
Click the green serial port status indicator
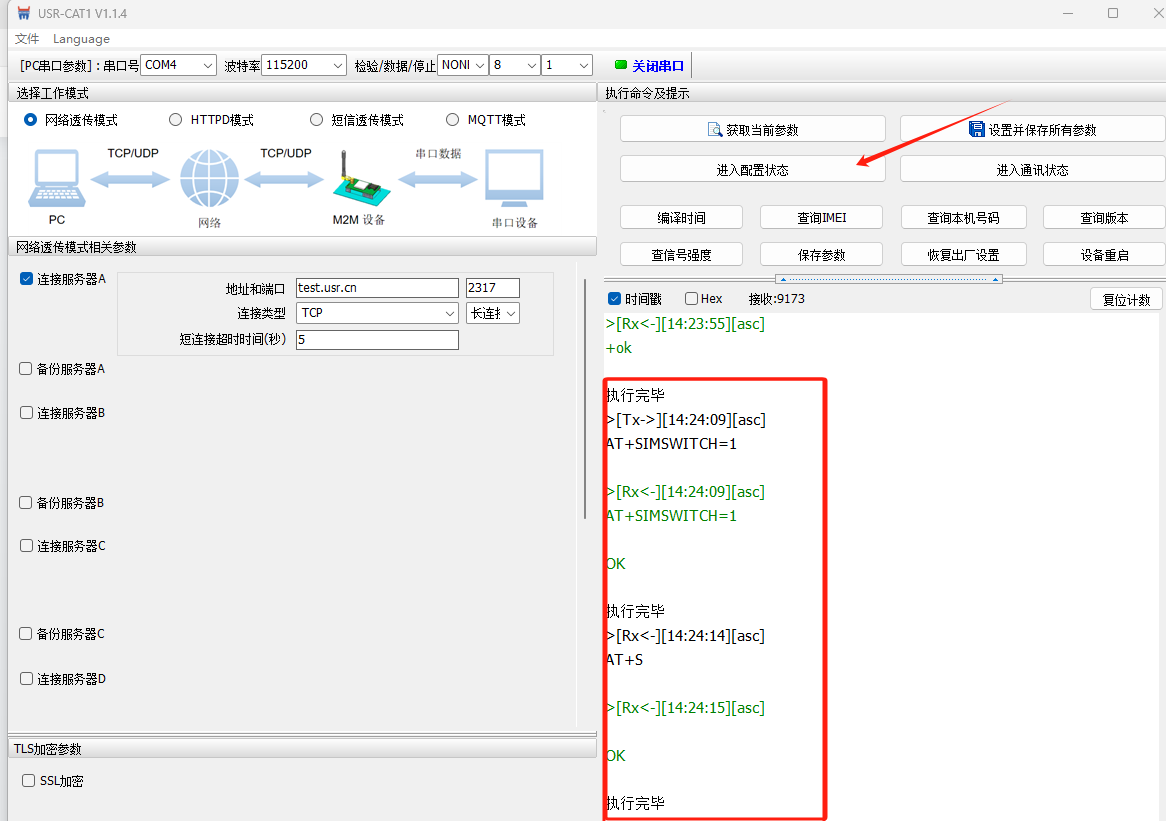[x=620, y=65]
